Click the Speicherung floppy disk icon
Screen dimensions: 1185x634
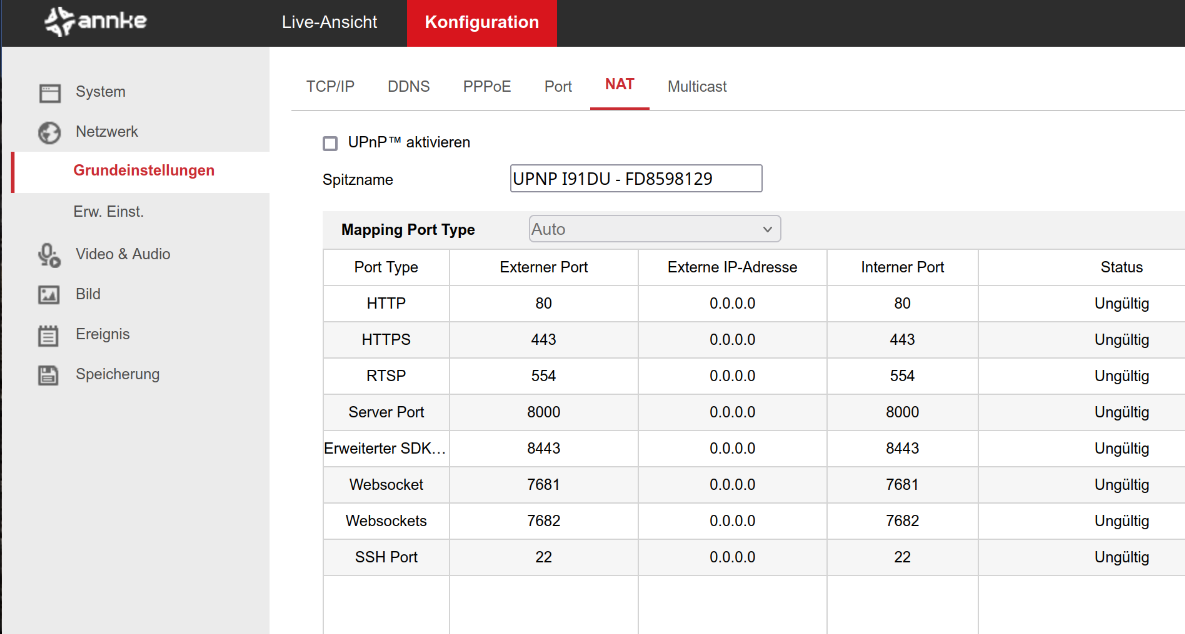(x=49, y=375)
